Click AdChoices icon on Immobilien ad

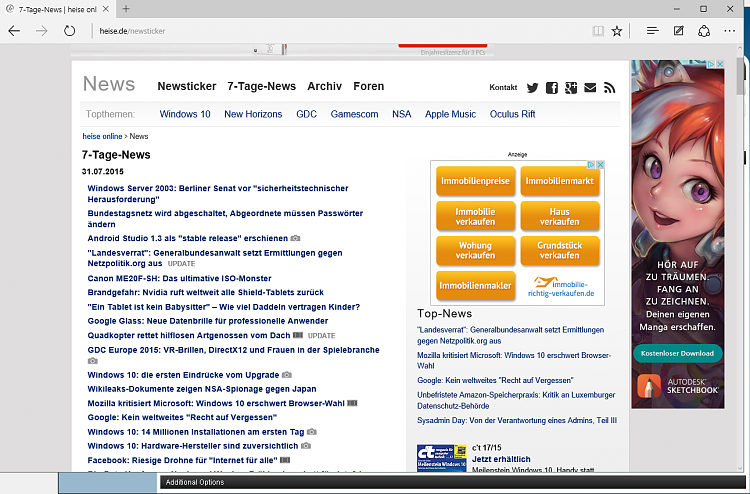(x=591, y=165)
